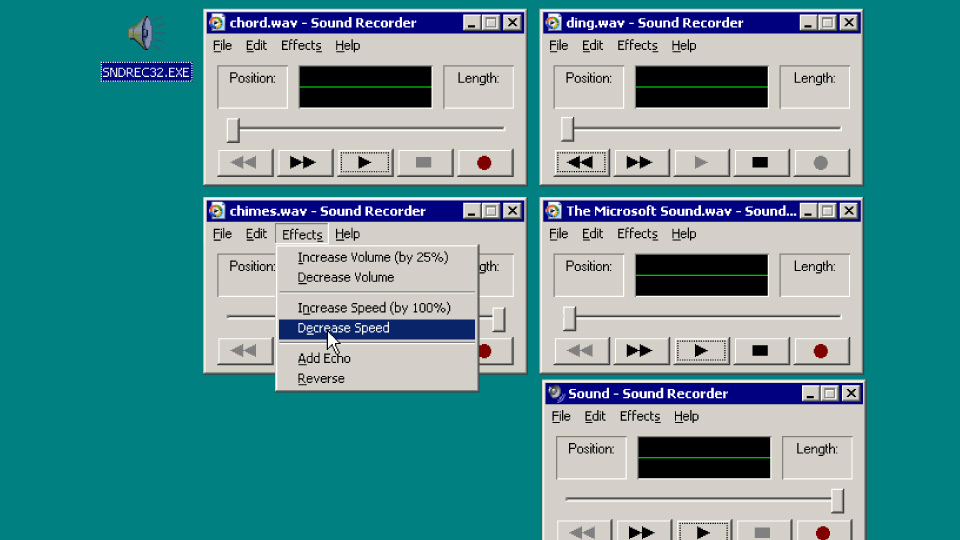The image size is (960, 540).
Task: Open Edit menu in chord.wav window
Action: pos(256,46)
